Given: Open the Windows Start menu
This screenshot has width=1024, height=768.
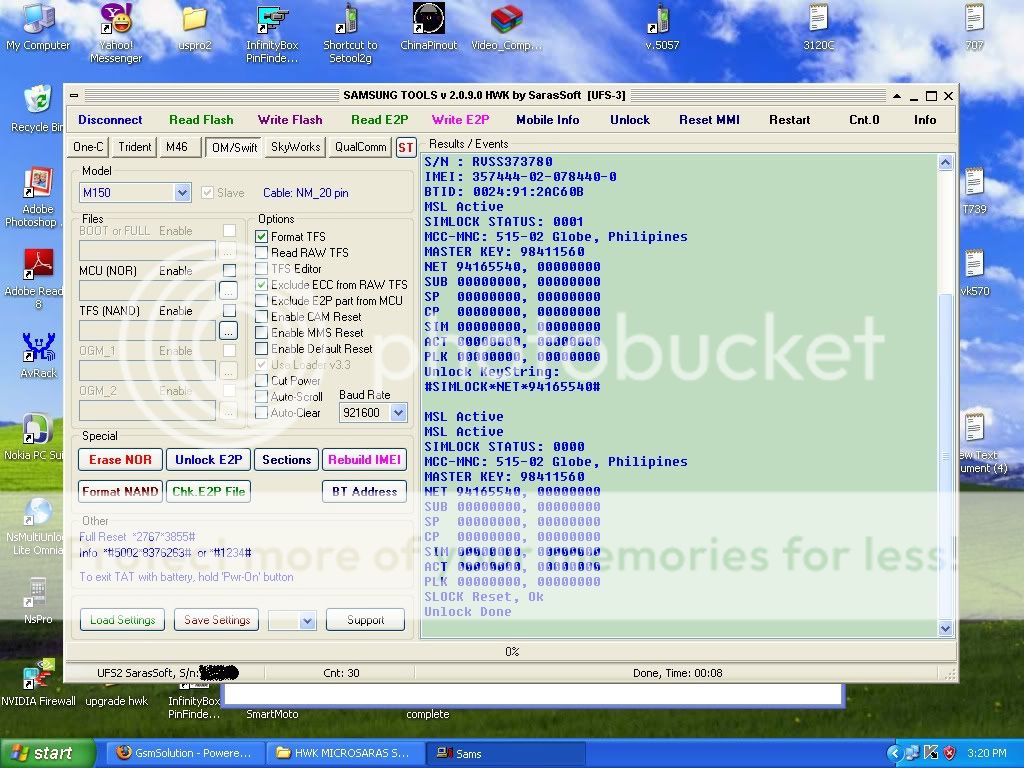Looking at the screenshot, I should pos(46,754).
